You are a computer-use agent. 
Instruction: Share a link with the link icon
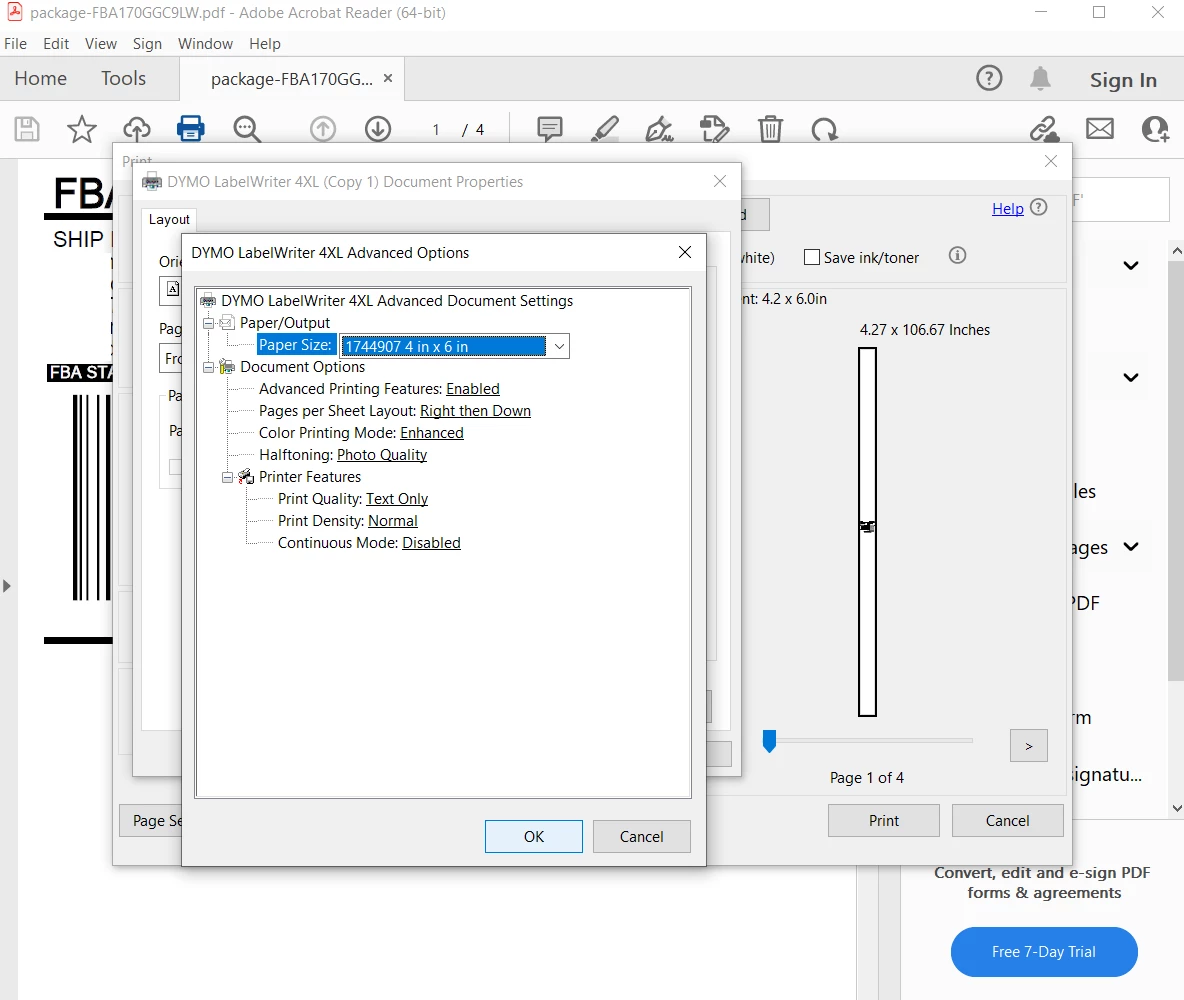(x=1044, y=129)
